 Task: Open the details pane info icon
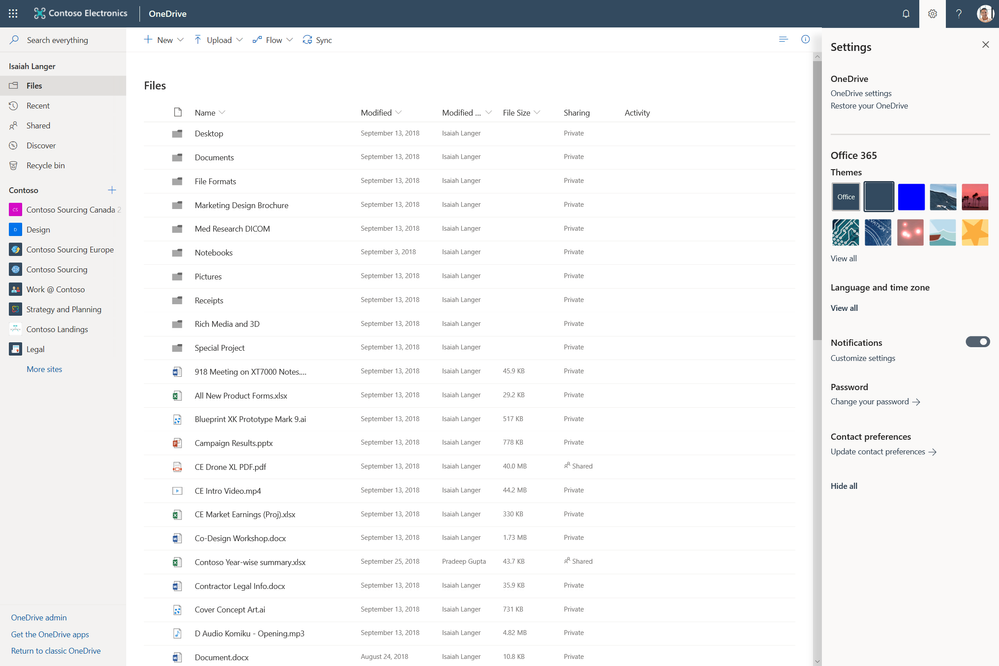[805, 40]
